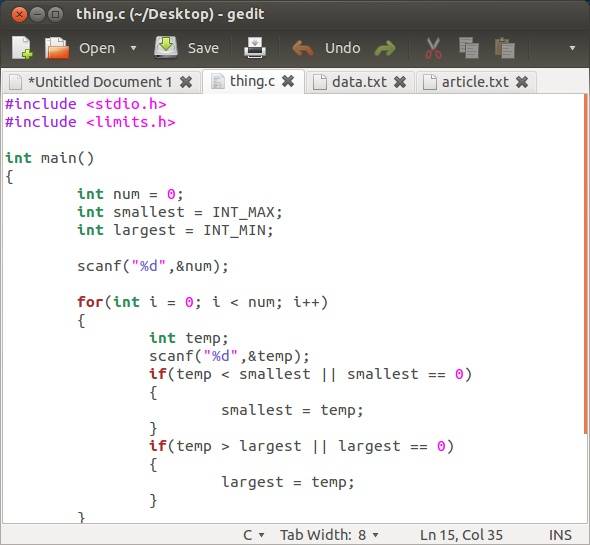The height and width of the screenshot is (545, 590).
Task: Open the Tab Width dropdown
Action: click(x=329, y=535)
